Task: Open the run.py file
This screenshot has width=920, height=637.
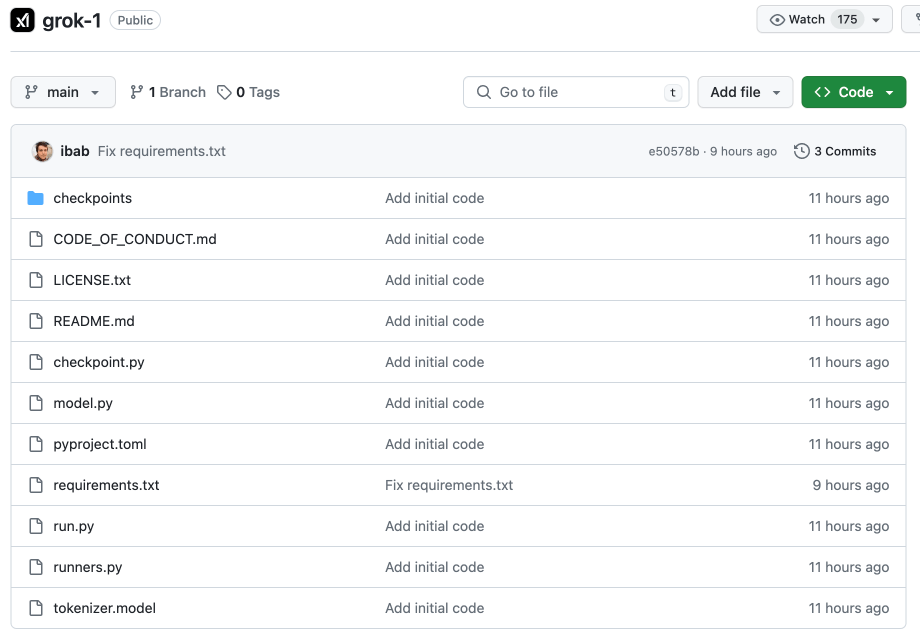Action: click(74, 526)
